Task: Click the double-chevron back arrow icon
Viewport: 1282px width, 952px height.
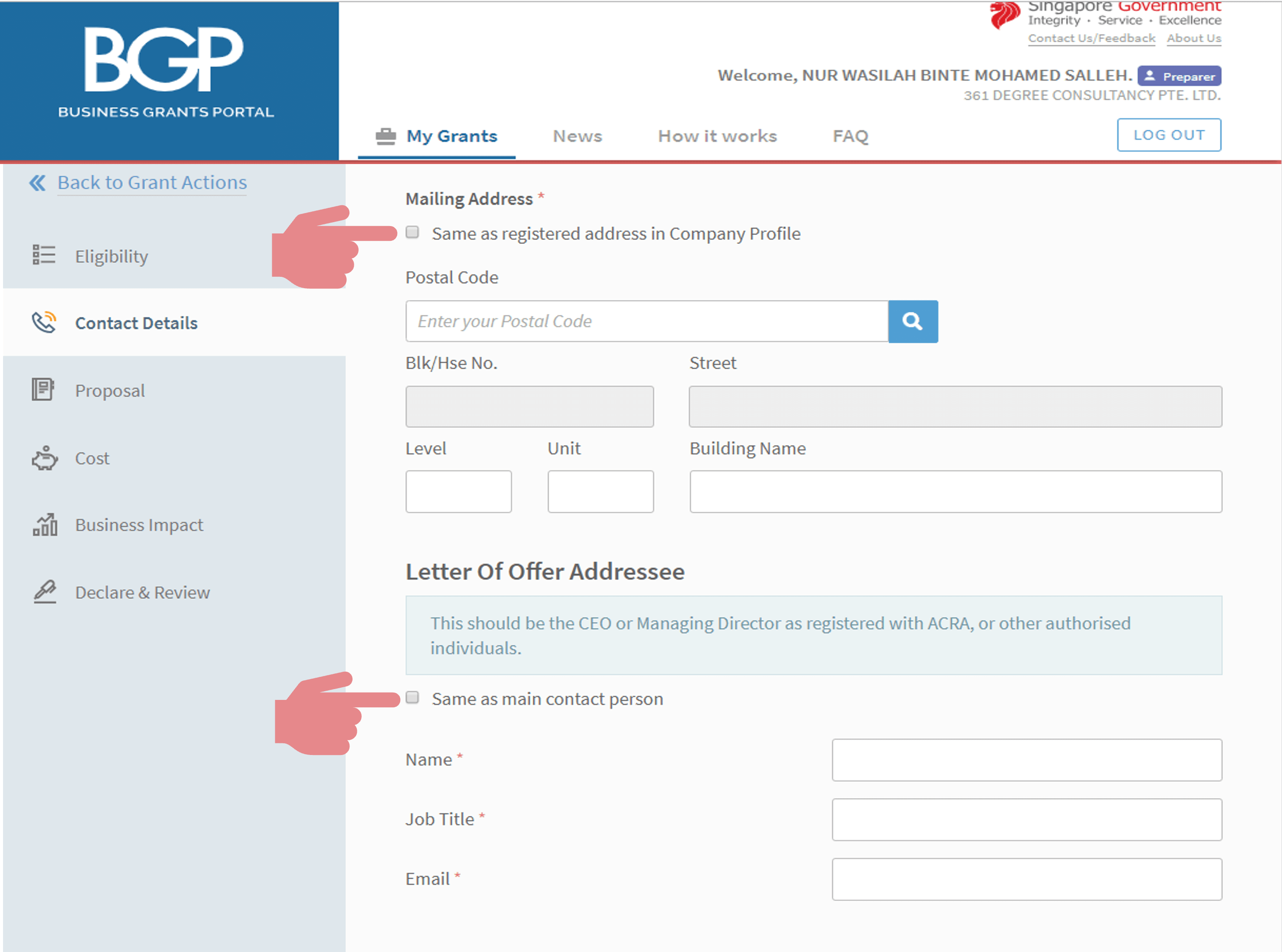Action: 37,183
